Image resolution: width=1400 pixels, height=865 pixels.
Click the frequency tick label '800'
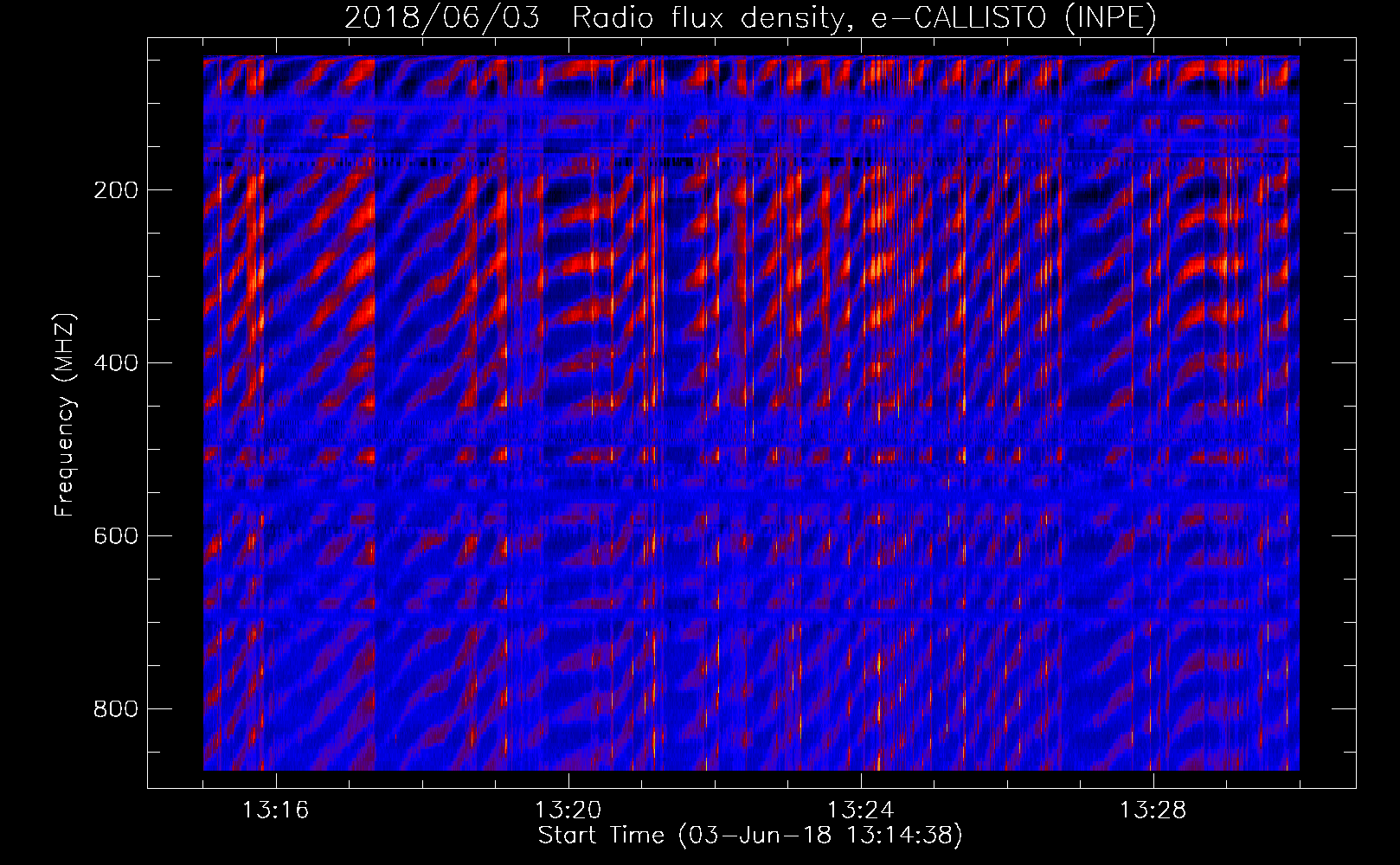tap(116, 709)
